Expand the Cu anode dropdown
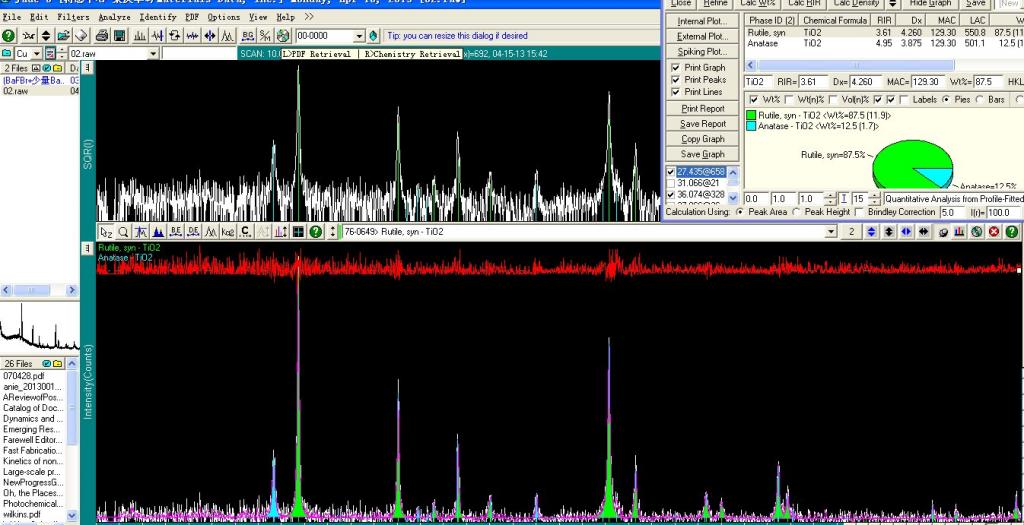1024x525 pixels. click(37, 53)
